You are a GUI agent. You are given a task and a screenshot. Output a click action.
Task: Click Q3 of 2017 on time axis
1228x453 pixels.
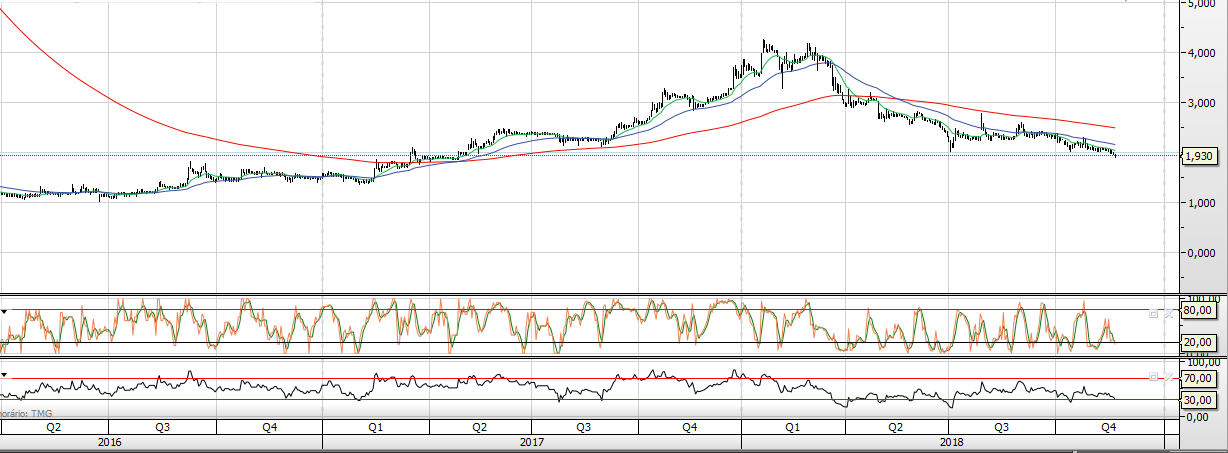pos(583,427)
